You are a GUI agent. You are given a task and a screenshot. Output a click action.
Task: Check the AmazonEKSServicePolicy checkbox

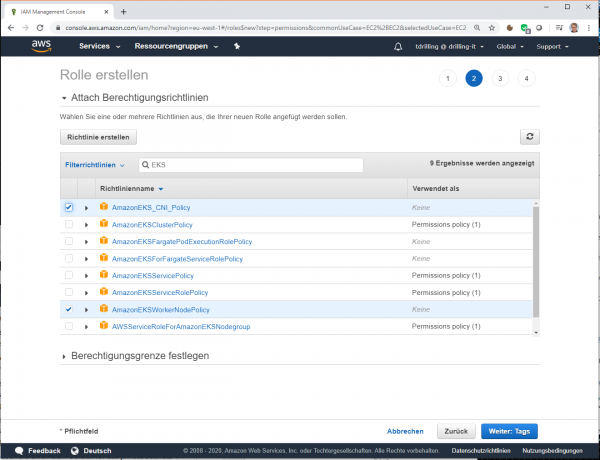tap(69, 275)
